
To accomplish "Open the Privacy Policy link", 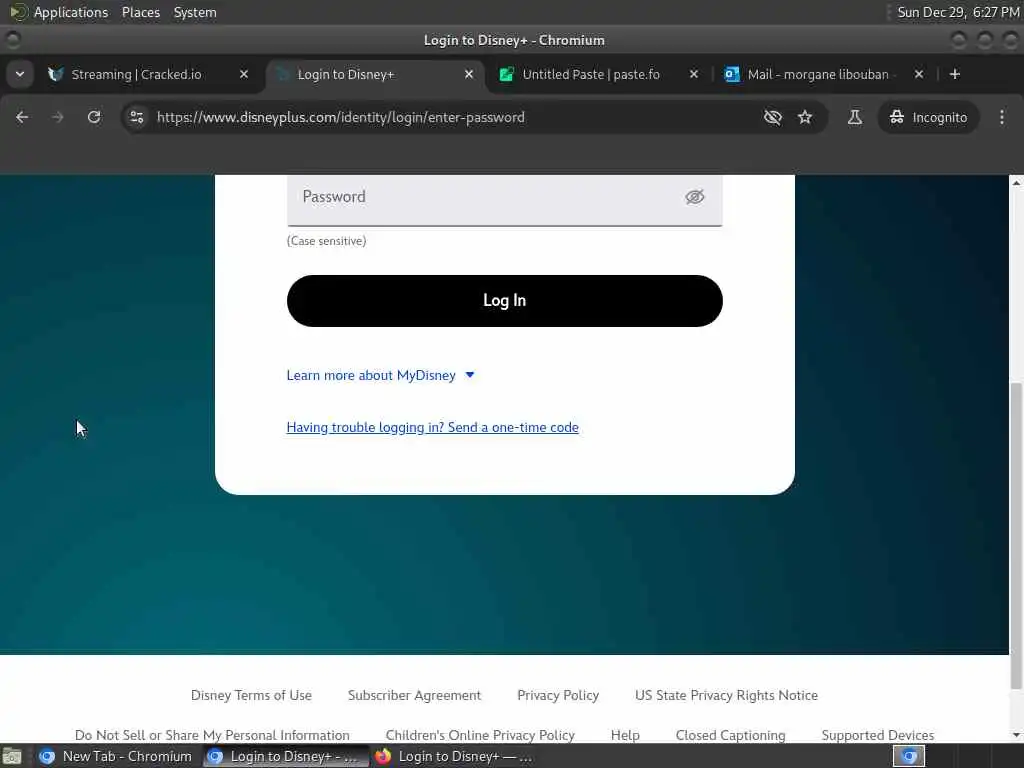I will 558,696.
